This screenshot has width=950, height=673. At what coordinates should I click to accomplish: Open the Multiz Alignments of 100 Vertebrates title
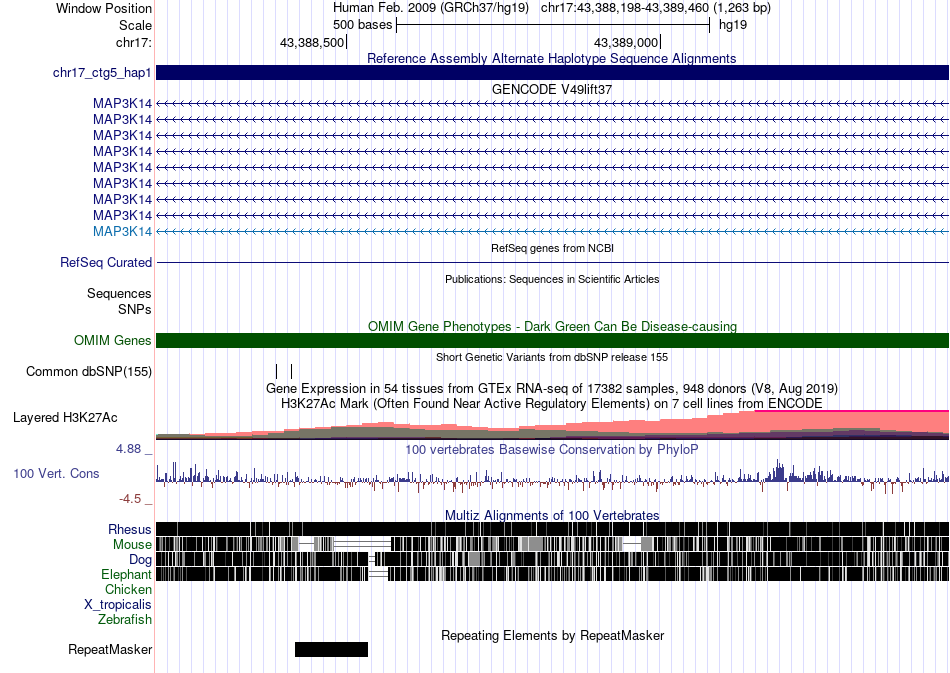tap(552, 516)
